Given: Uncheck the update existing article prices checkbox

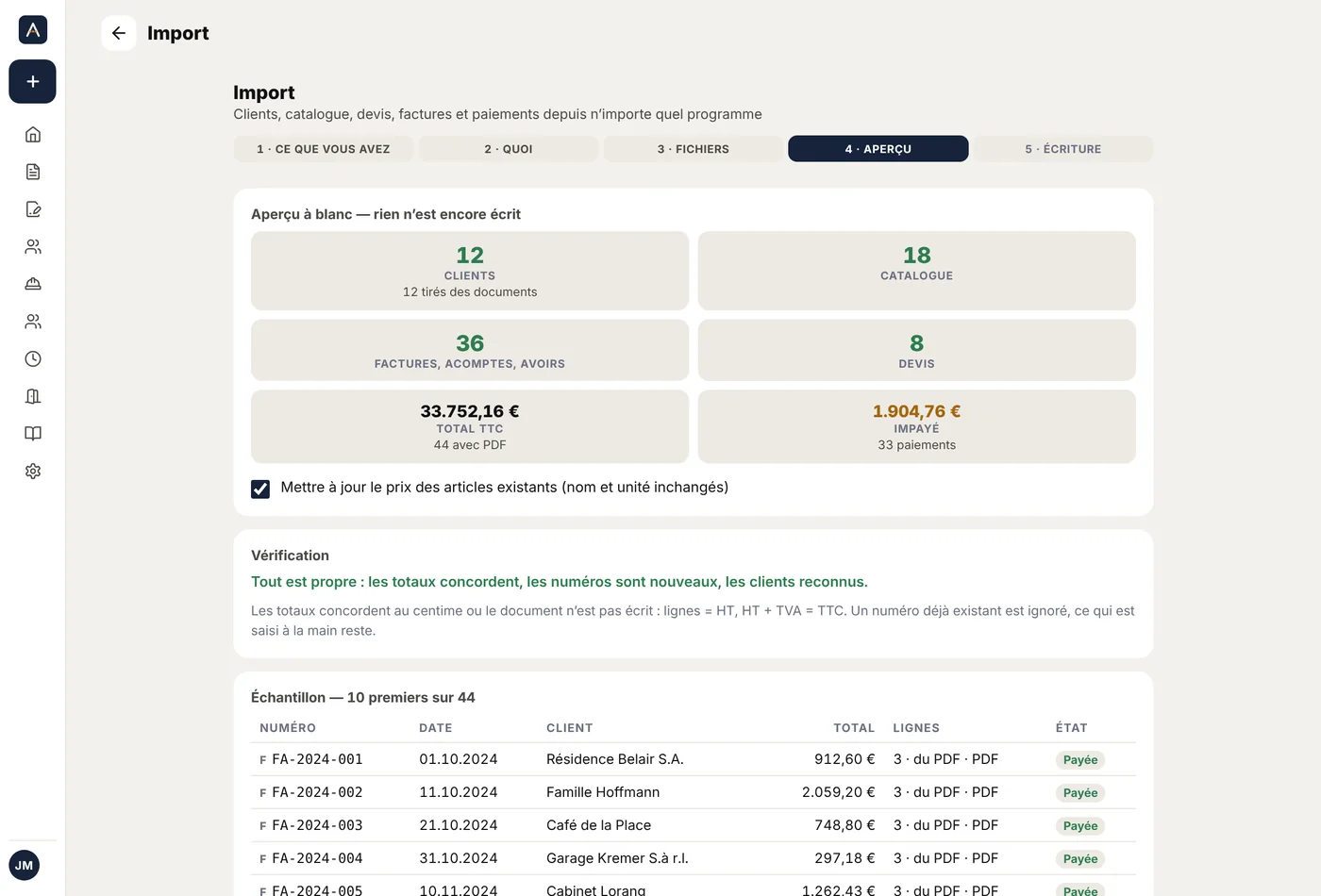Looking at the screenshot, I should (260, 489).
